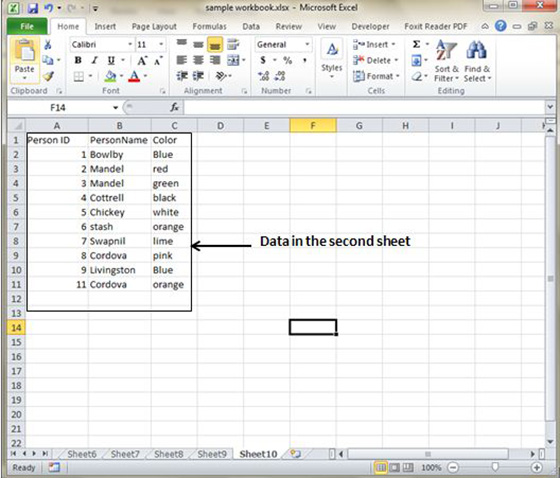Viewport: 560px width, 478px height.
Task: Click Increase Decimal icon
Action: coord(264,76)
